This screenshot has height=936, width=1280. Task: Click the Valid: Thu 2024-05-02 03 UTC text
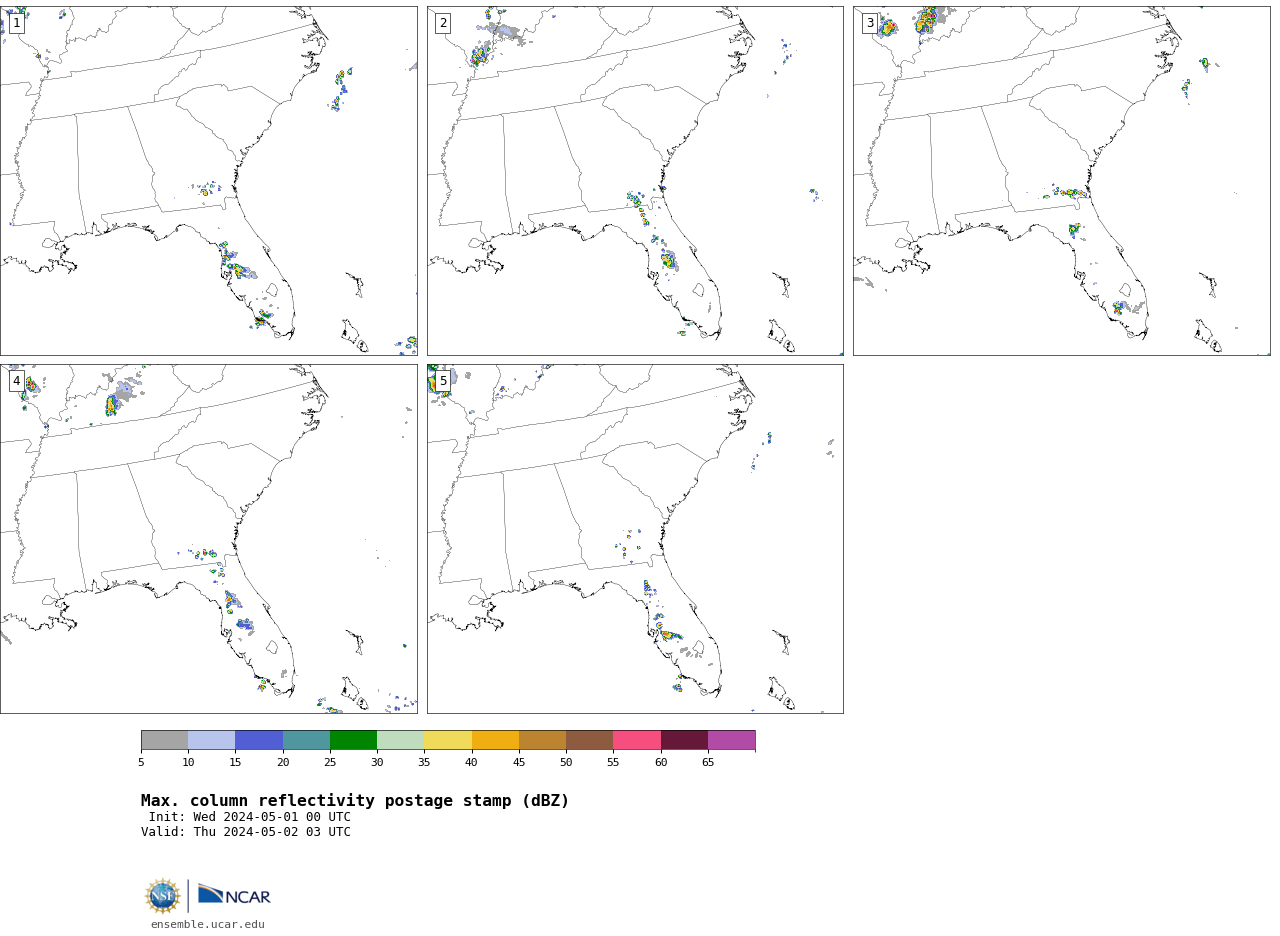click(x=246, y=832)
